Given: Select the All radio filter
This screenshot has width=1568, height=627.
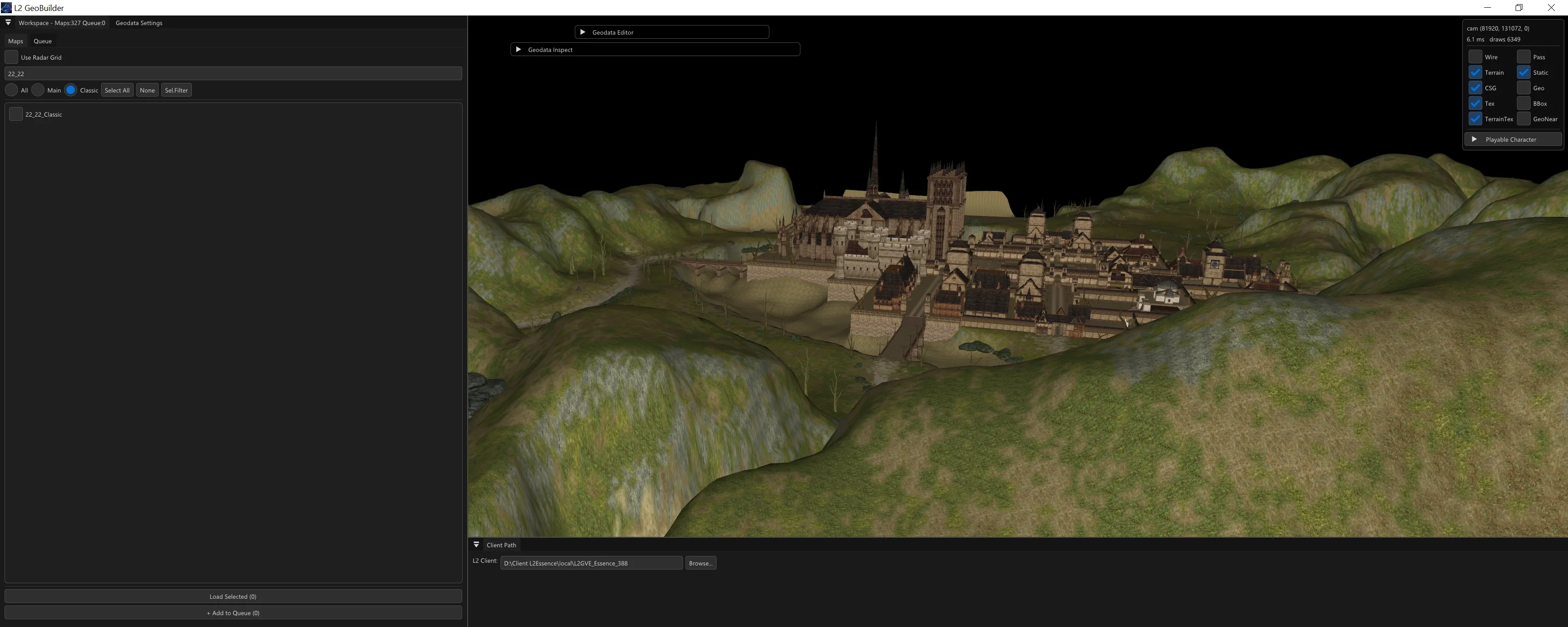Looking at the screenshot, I should 11,90.
